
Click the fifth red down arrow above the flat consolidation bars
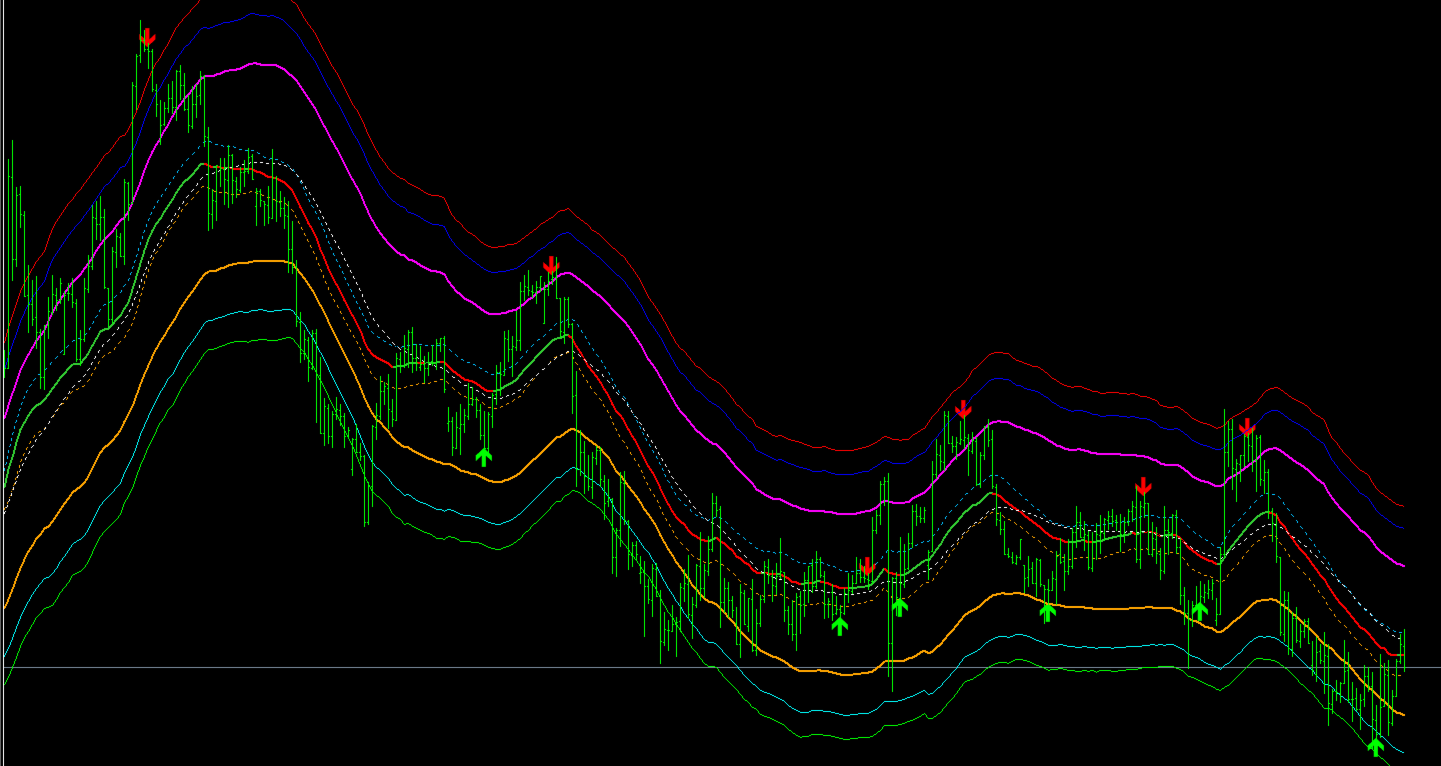point(1144,487)
